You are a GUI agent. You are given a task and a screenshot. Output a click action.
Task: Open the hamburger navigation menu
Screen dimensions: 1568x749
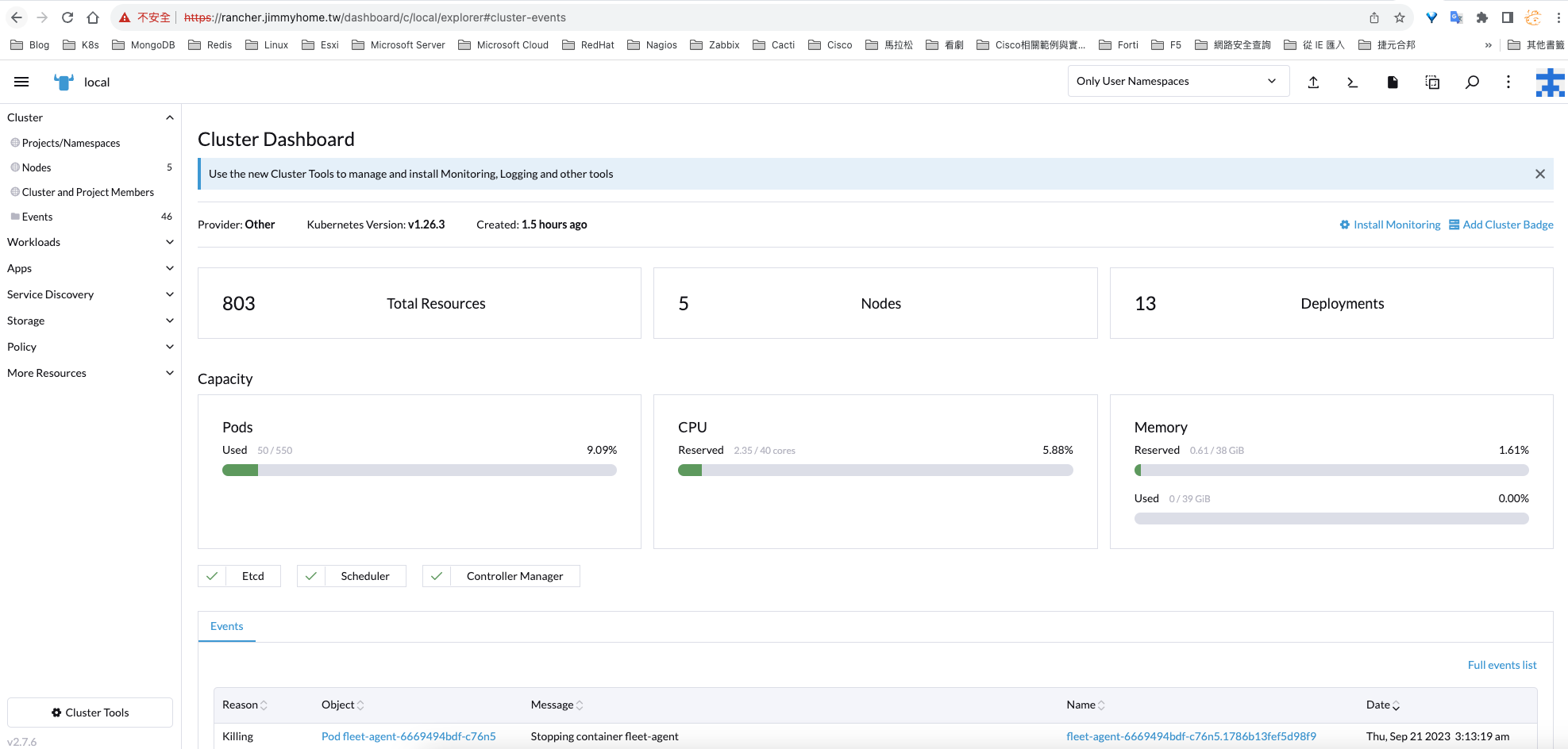click(21, 82)
